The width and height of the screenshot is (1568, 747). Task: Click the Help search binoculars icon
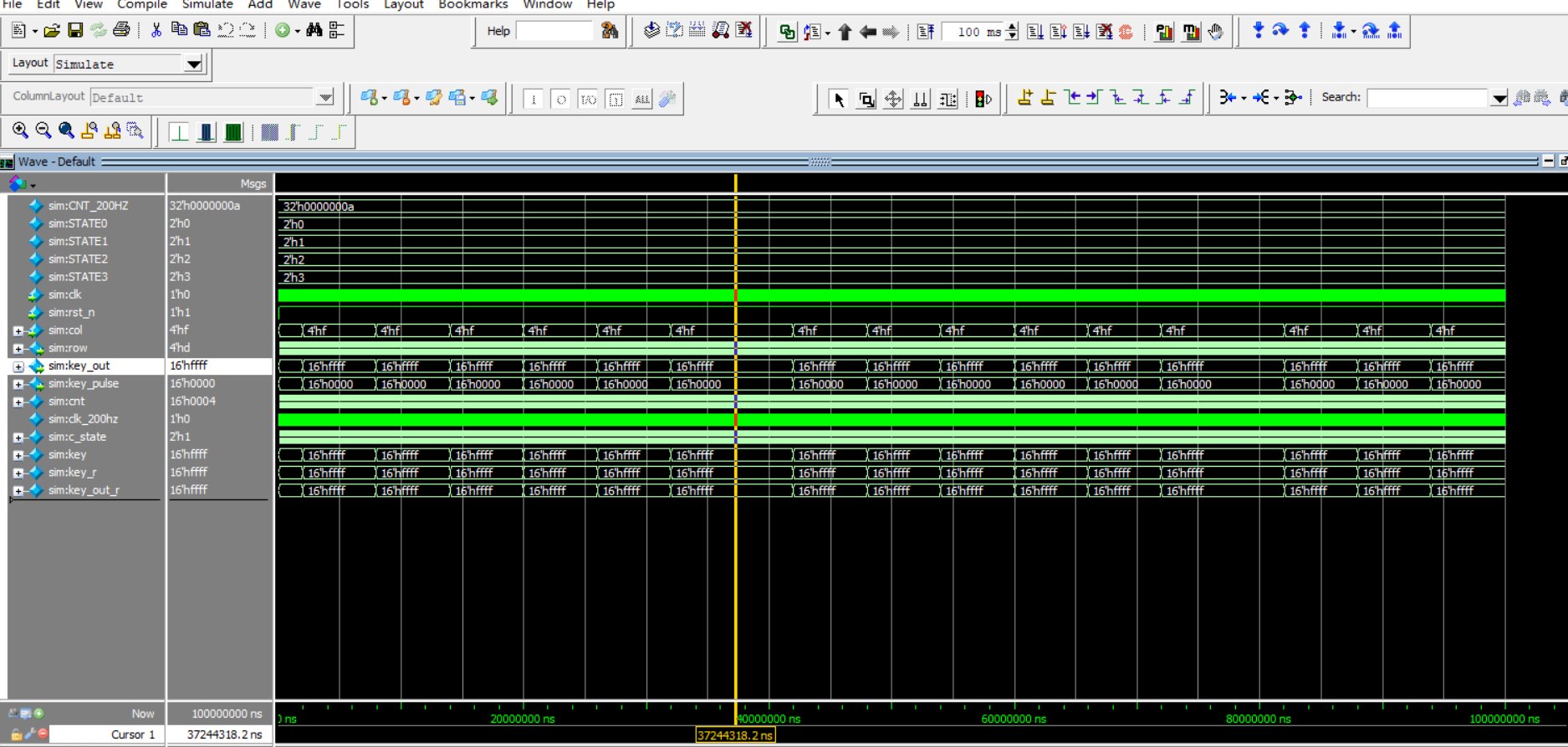pos(610,31)
